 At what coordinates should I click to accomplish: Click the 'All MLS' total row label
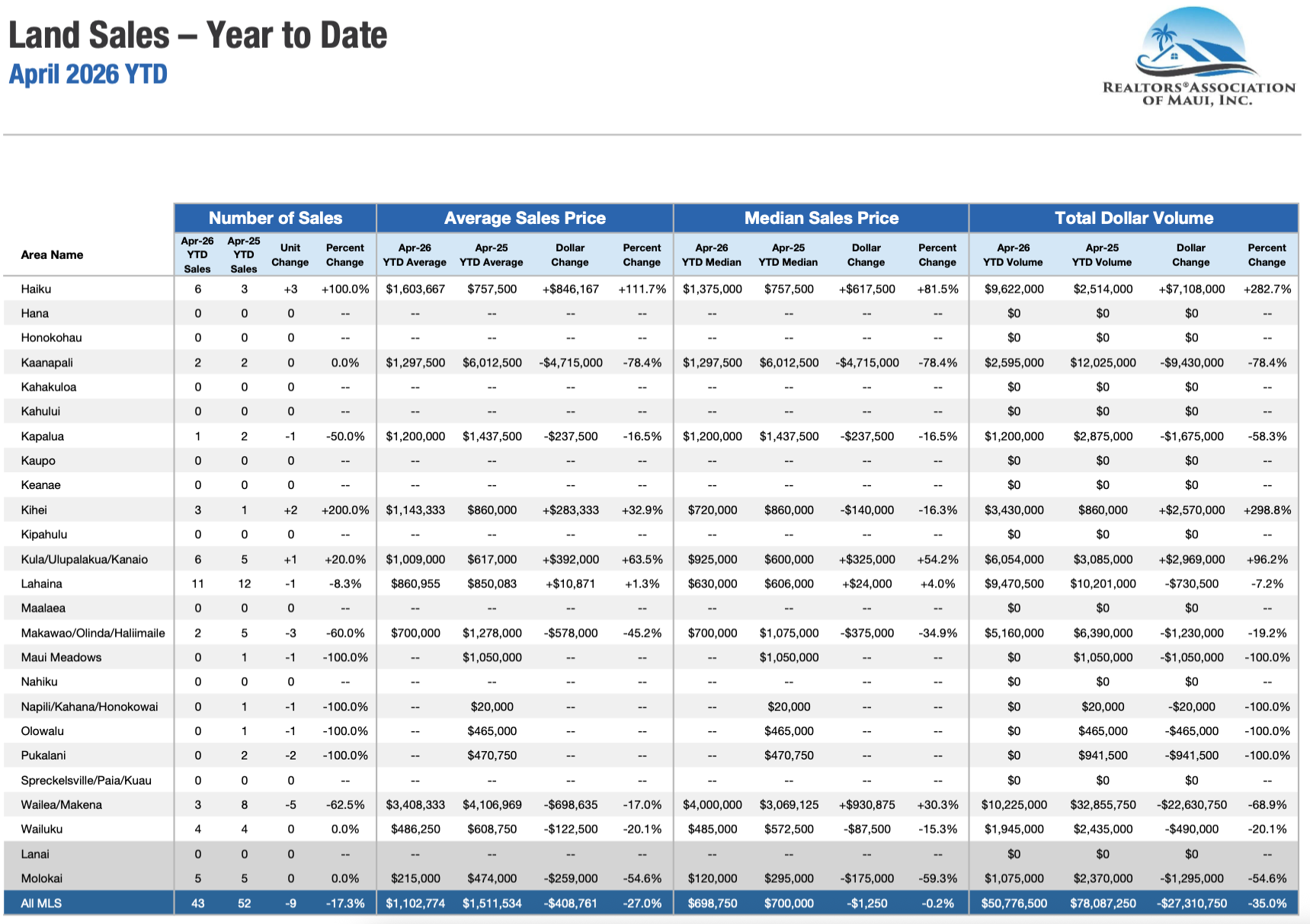click(x=41, y=903)
